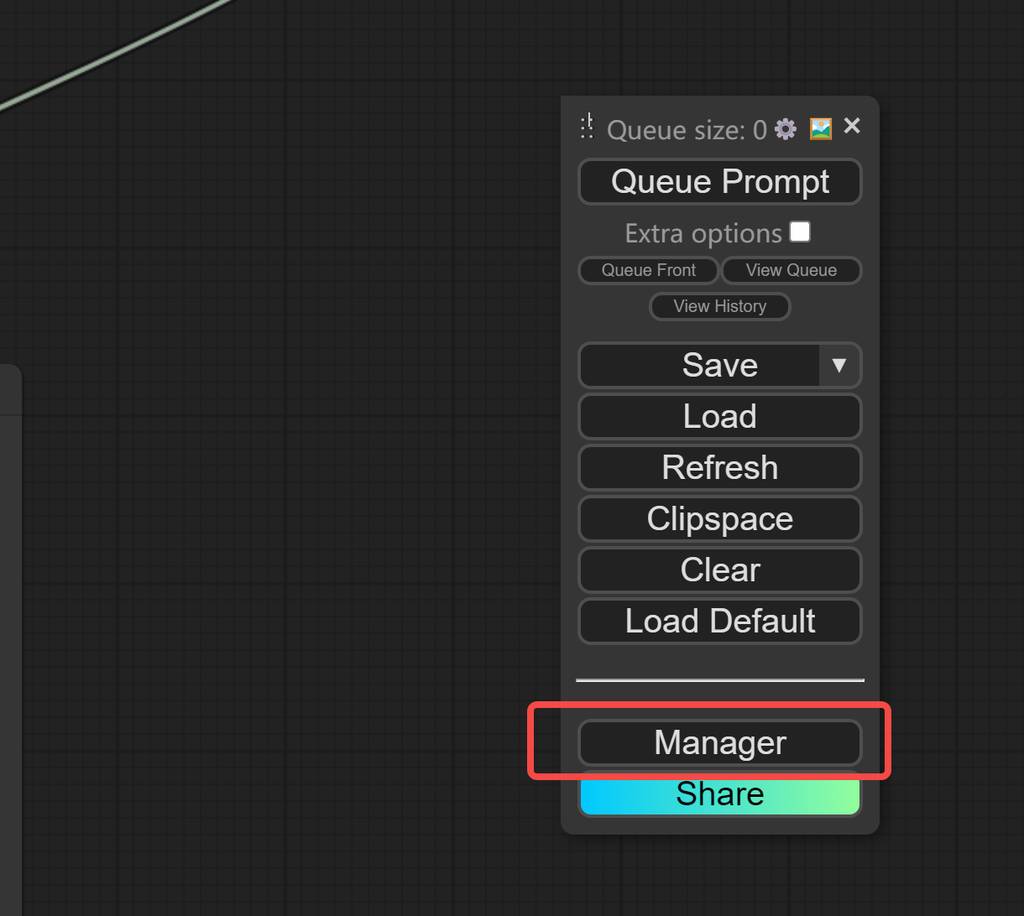Viewport: 1024px width, 916px height.
Task: Expand the Save dropdown arrow
Action: pyautogui.click(x=839, y=365)
